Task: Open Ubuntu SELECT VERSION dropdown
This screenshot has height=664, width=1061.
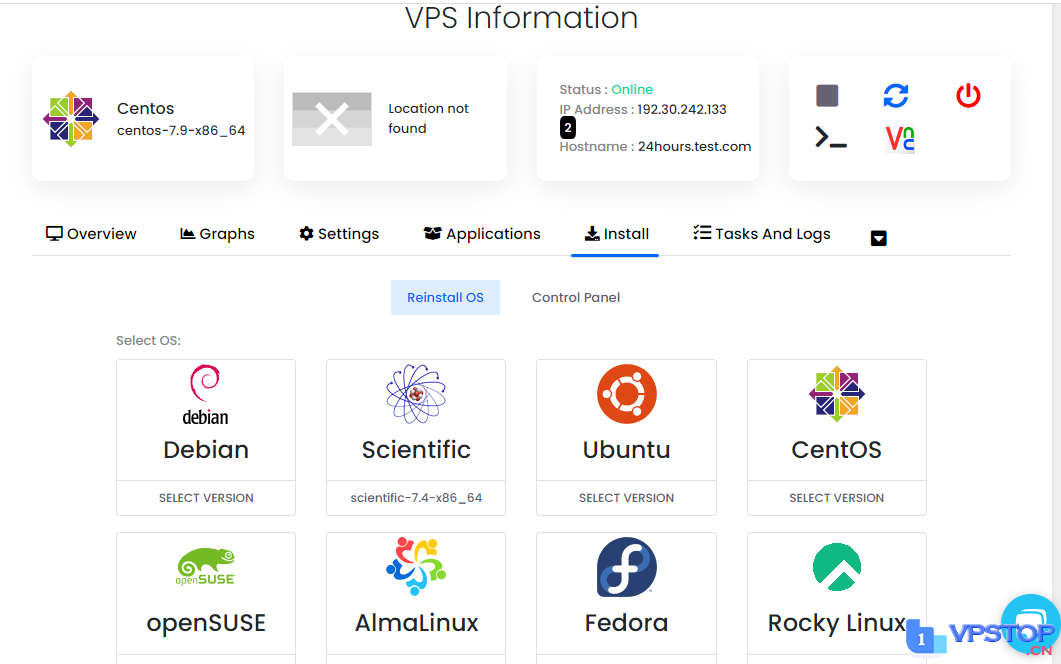Action: pos(627,498)
